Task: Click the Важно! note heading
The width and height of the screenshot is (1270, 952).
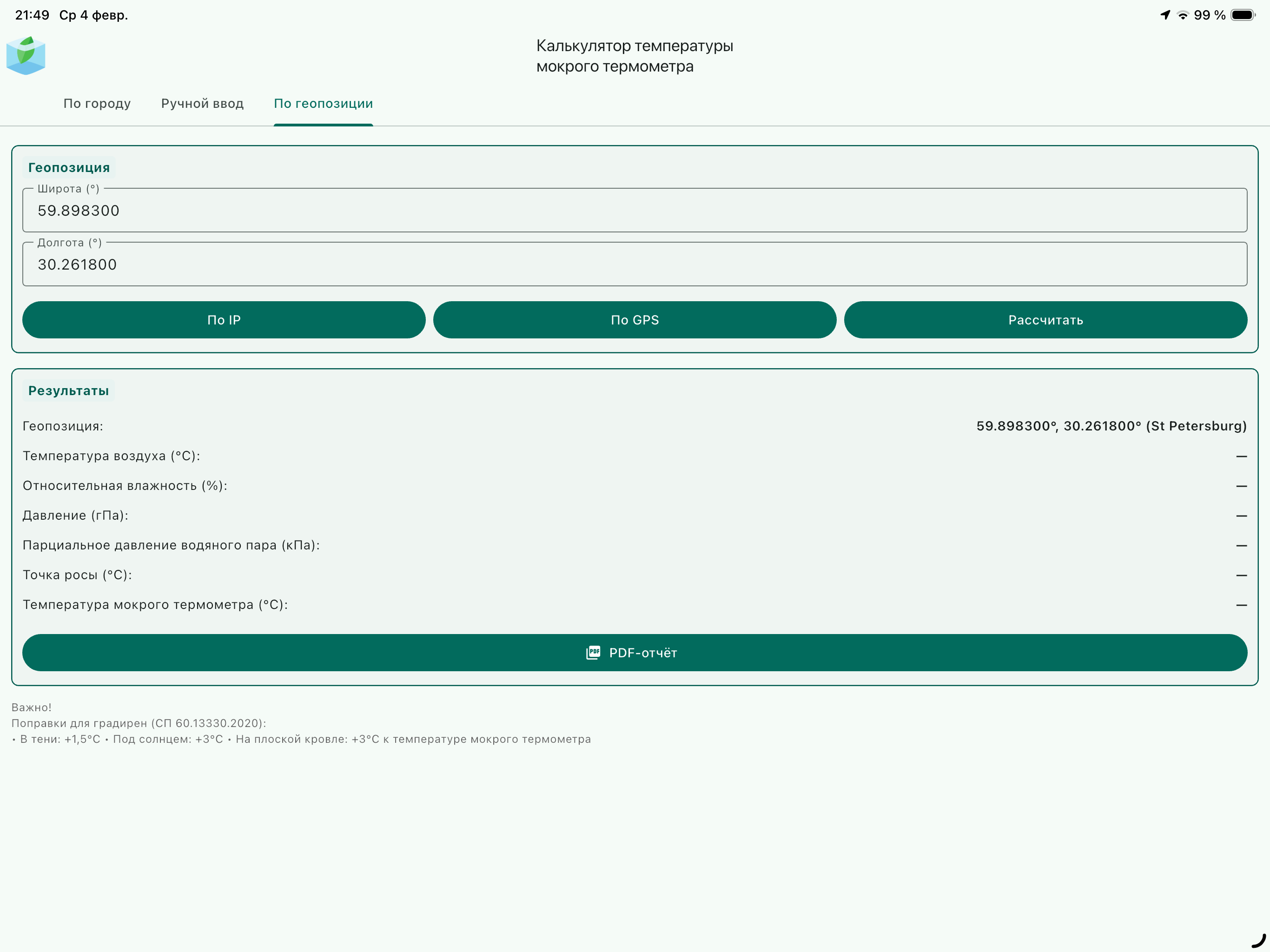Action: (x=32, y=707)
